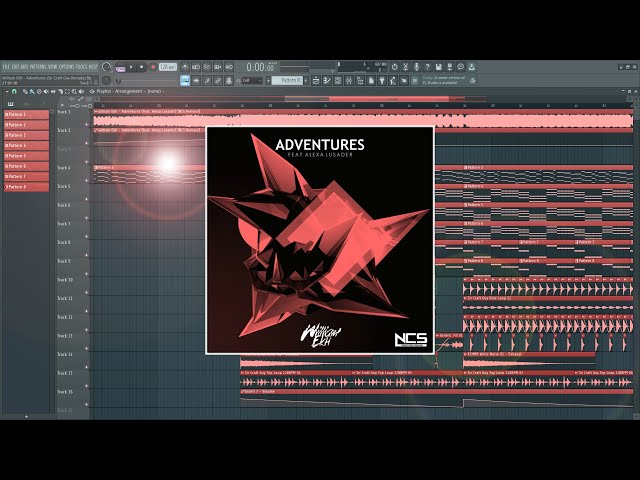Open the TOOLS menu
This screenshot has width=640, height=480.
[x=82, y=67]
